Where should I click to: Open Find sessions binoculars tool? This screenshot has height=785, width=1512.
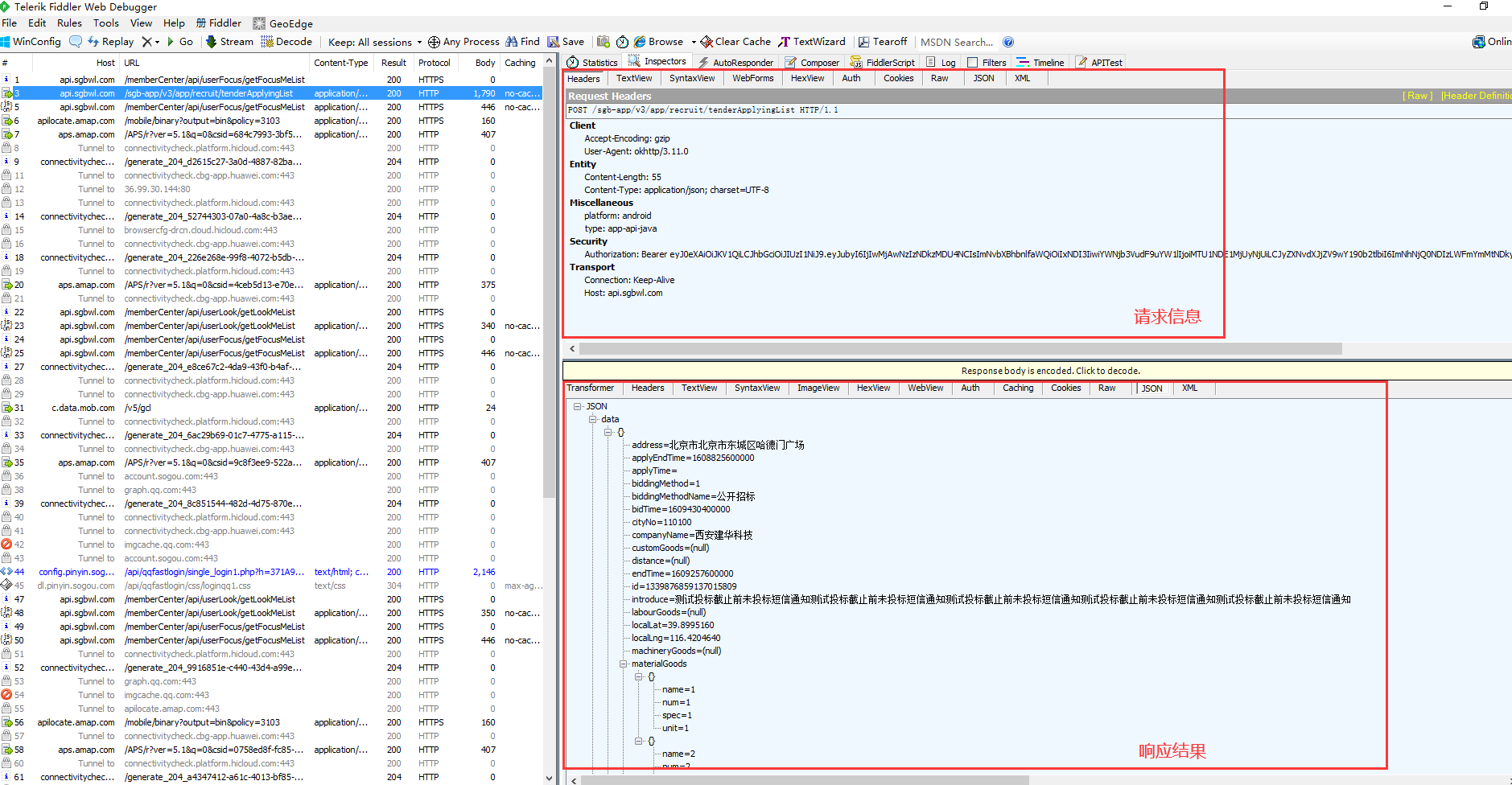pyautogui.click(x=522, y=42)
